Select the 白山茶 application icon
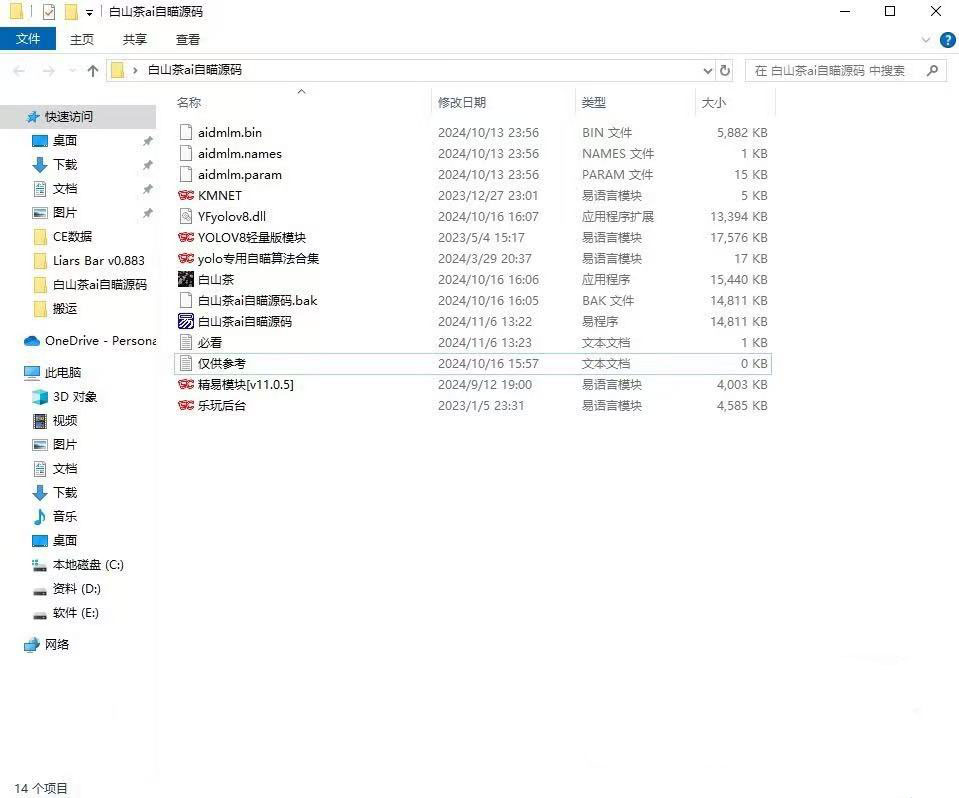The width and height of the screenshot is (959, 798). click(x=186, y=279)
